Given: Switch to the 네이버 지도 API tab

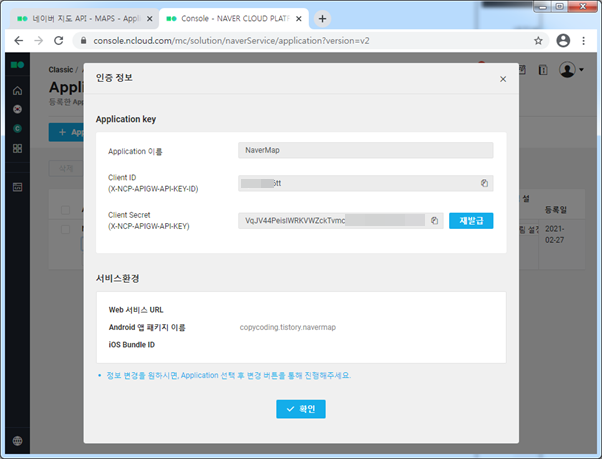Looking at the screenshot, I should click(84, 18).
